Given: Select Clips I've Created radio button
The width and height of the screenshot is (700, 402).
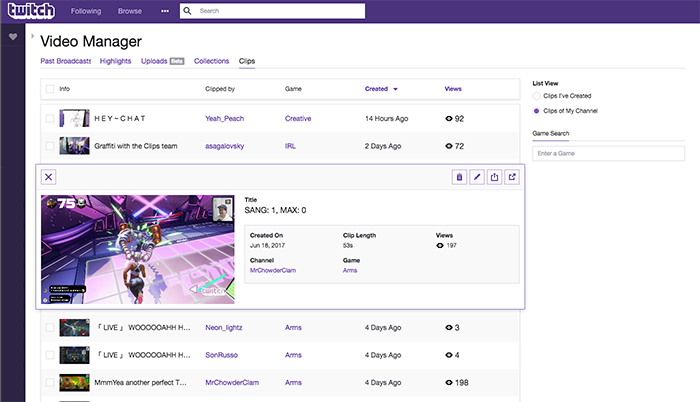Looking at the screenshot, I should tap(536, 96).
